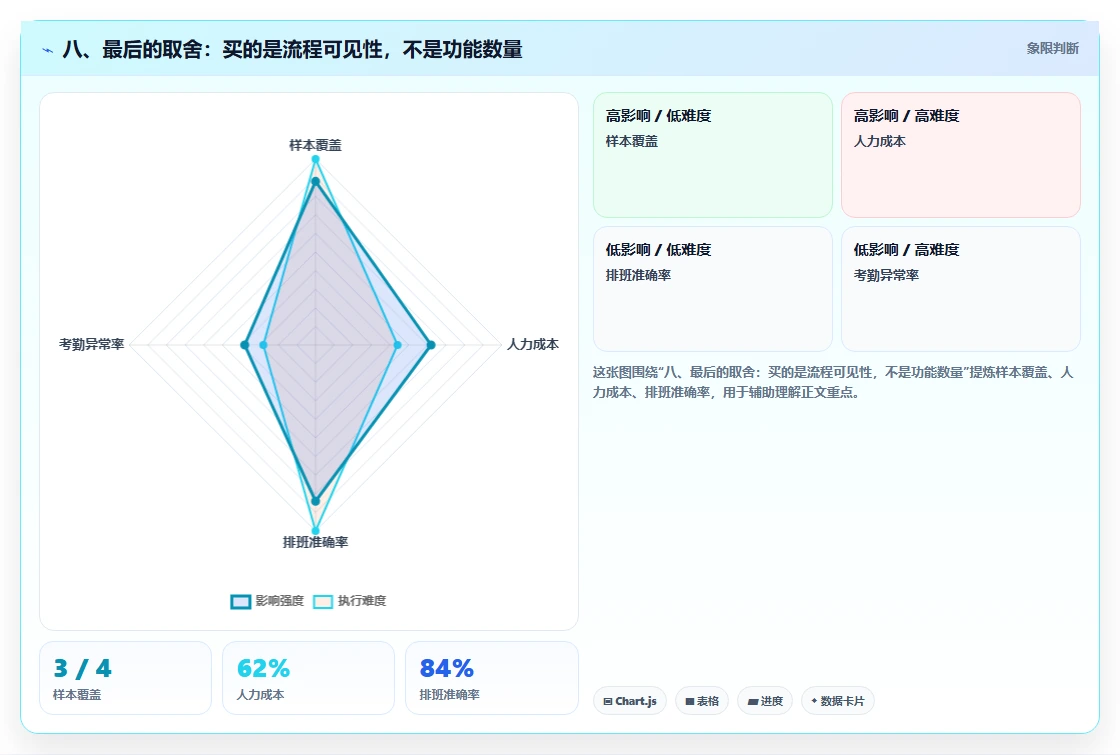The image size is (1120, 755).
Task: Toggle the 执行难度 dataset via its legend swatch
Action: [323, 601]
